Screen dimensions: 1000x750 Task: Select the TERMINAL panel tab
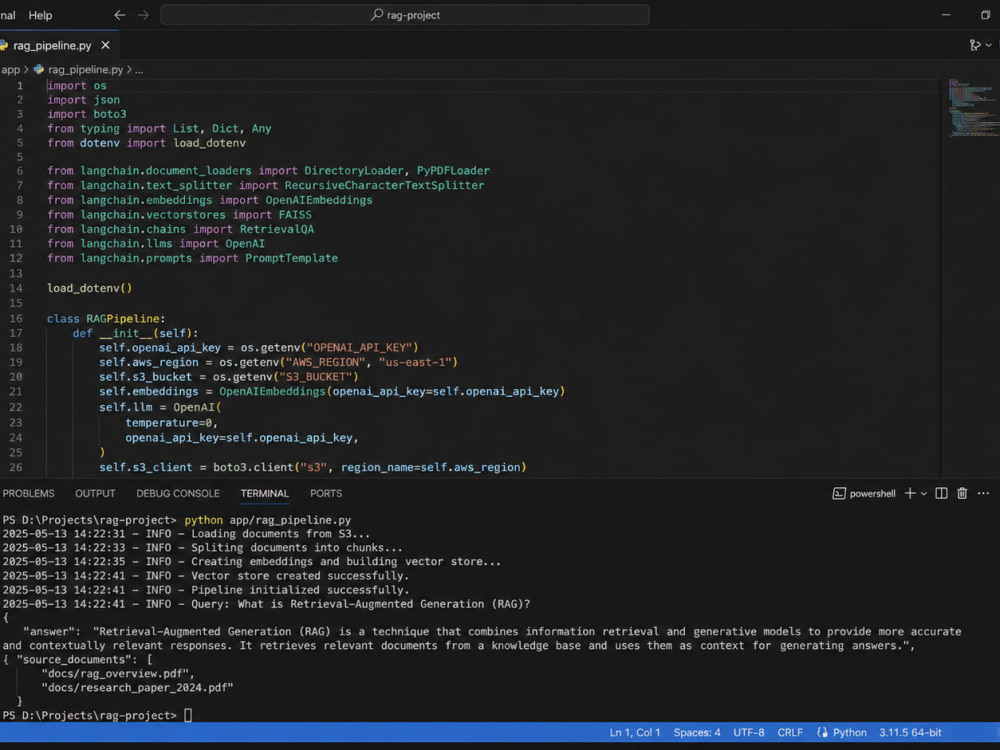click(265, 494)
